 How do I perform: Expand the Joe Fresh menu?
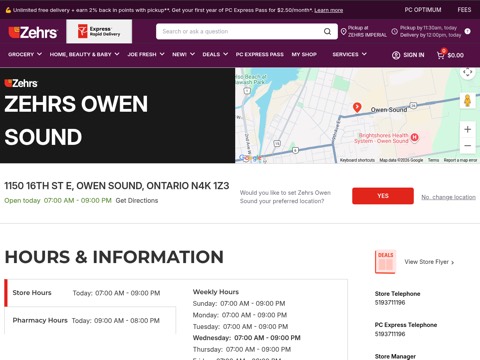point(146,54)
